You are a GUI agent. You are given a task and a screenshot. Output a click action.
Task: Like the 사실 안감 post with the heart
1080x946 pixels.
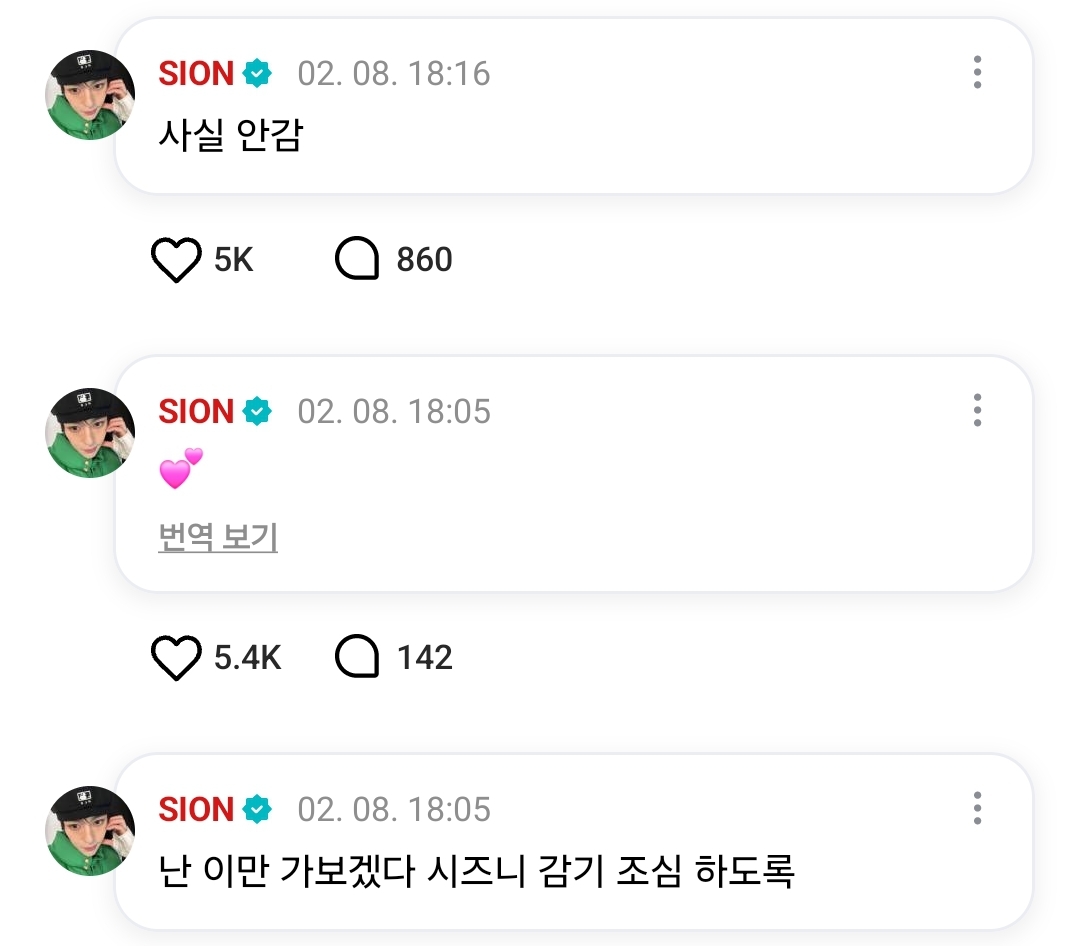[176, 260]
